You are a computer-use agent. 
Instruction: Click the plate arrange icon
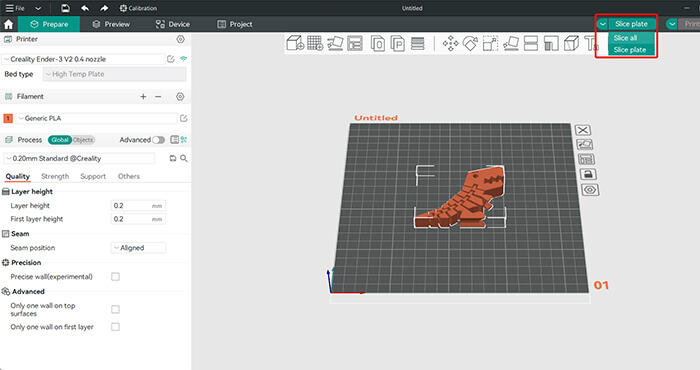pos(586,159)
